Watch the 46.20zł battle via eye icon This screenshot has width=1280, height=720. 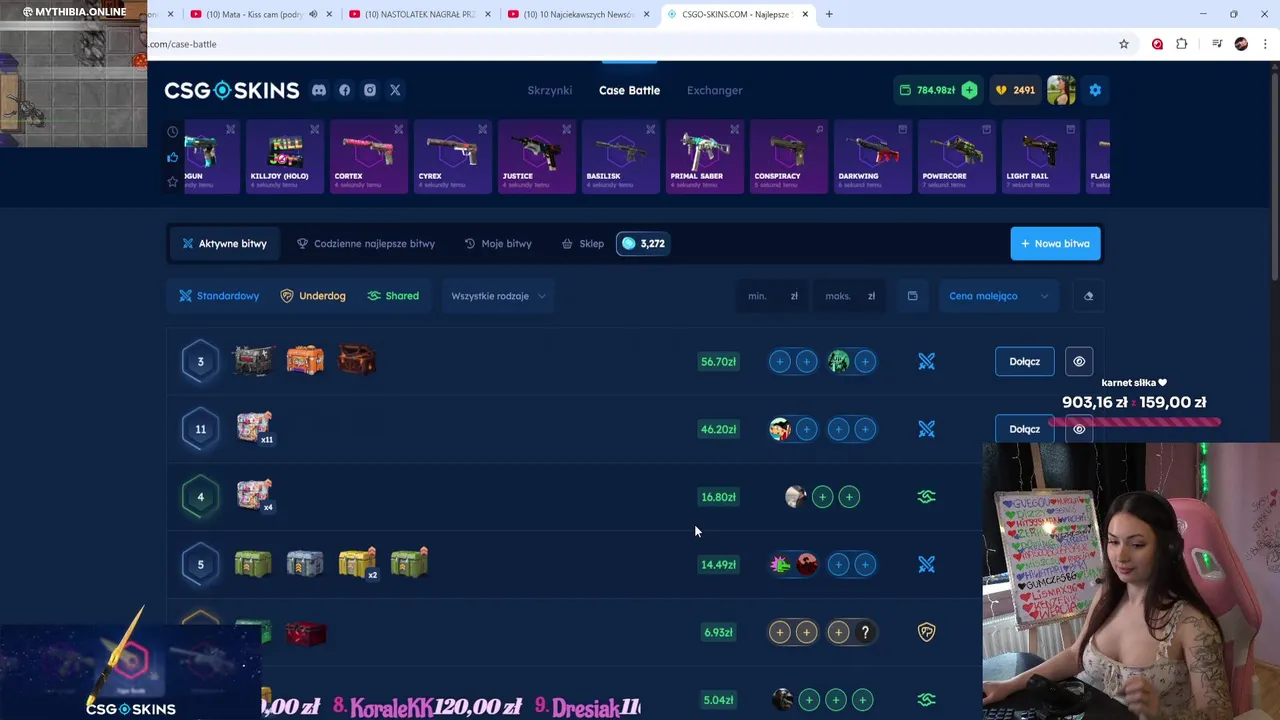(x=1079, y=429)
